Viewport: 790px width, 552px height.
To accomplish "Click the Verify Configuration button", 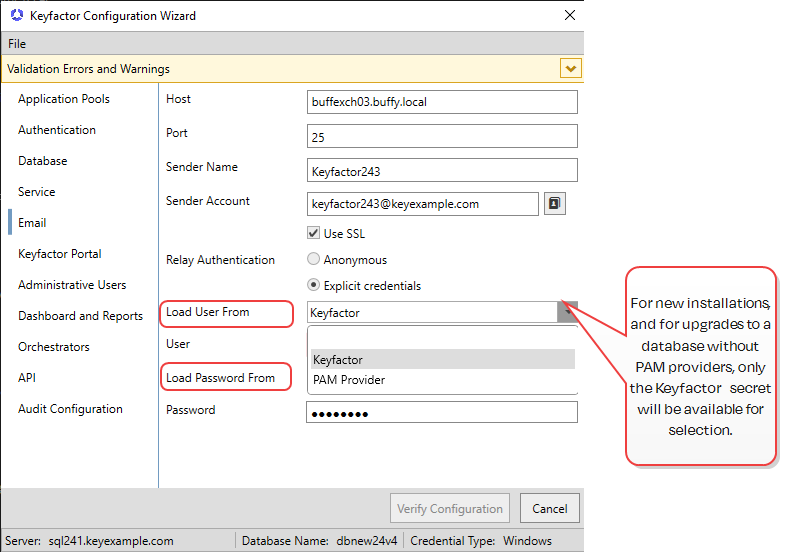I will click(x=449, y=508).
